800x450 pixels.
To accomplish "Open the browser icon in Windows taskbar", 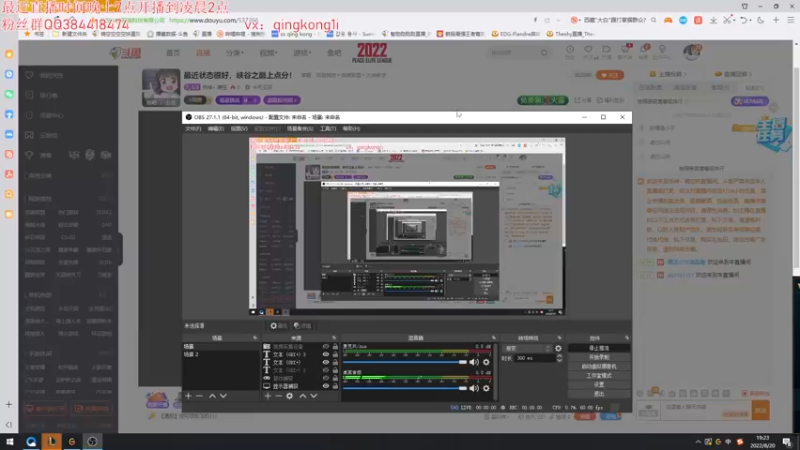I will point(31,441).
